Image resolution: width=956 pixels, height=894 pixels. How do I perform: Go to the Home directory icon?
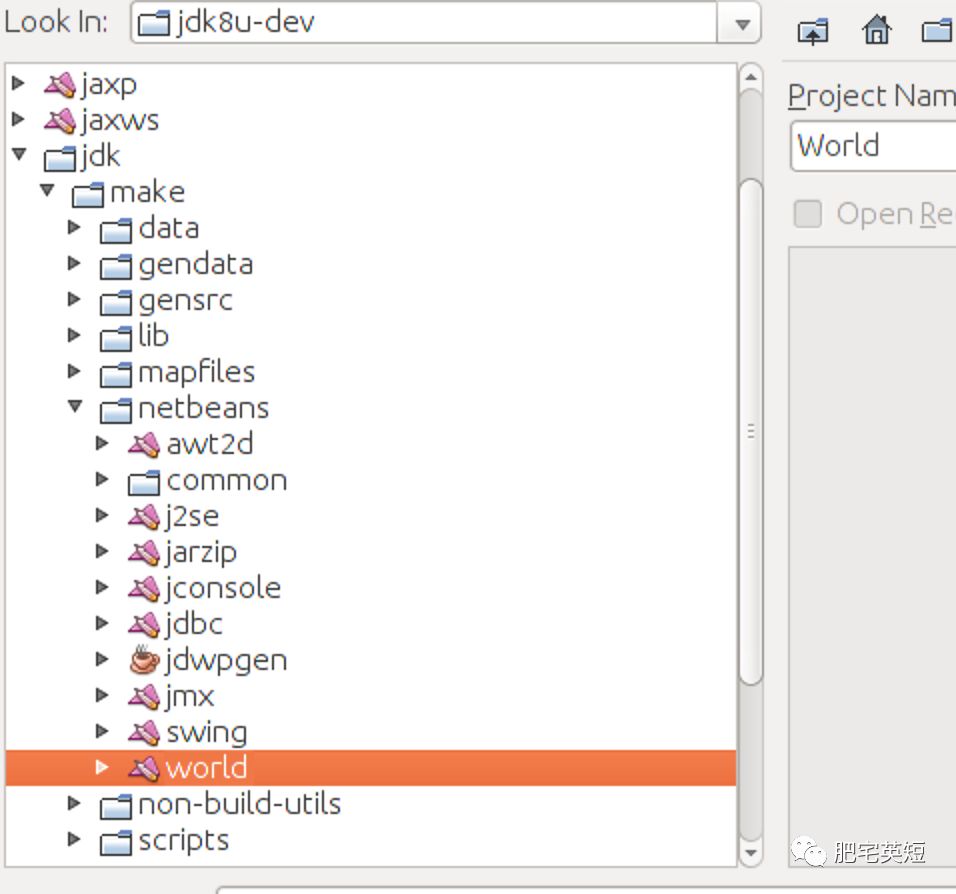click(876, 29)
